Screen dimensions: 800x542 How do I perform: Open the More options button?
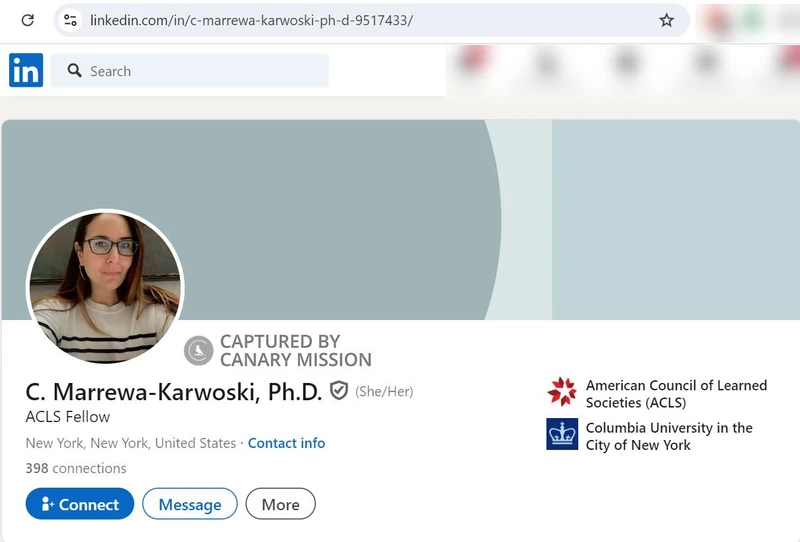tap(281, 504)
